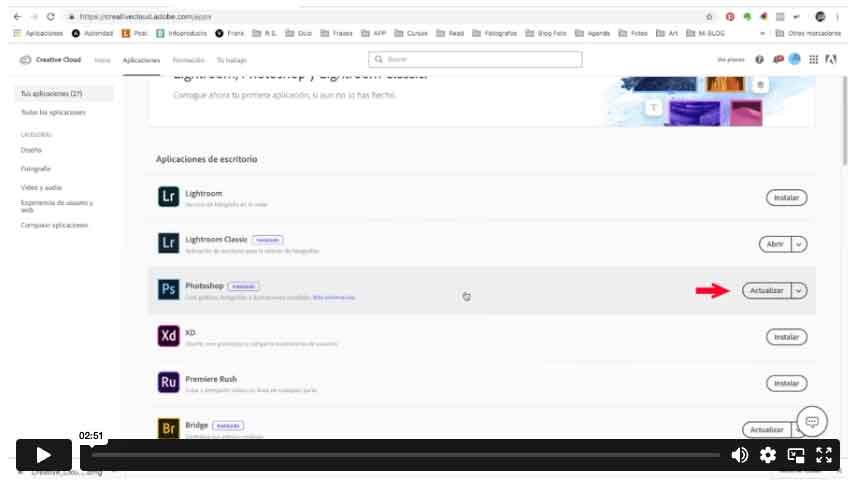
Task: Open the Cursos bookmark folder
Action: pos(411,33)
